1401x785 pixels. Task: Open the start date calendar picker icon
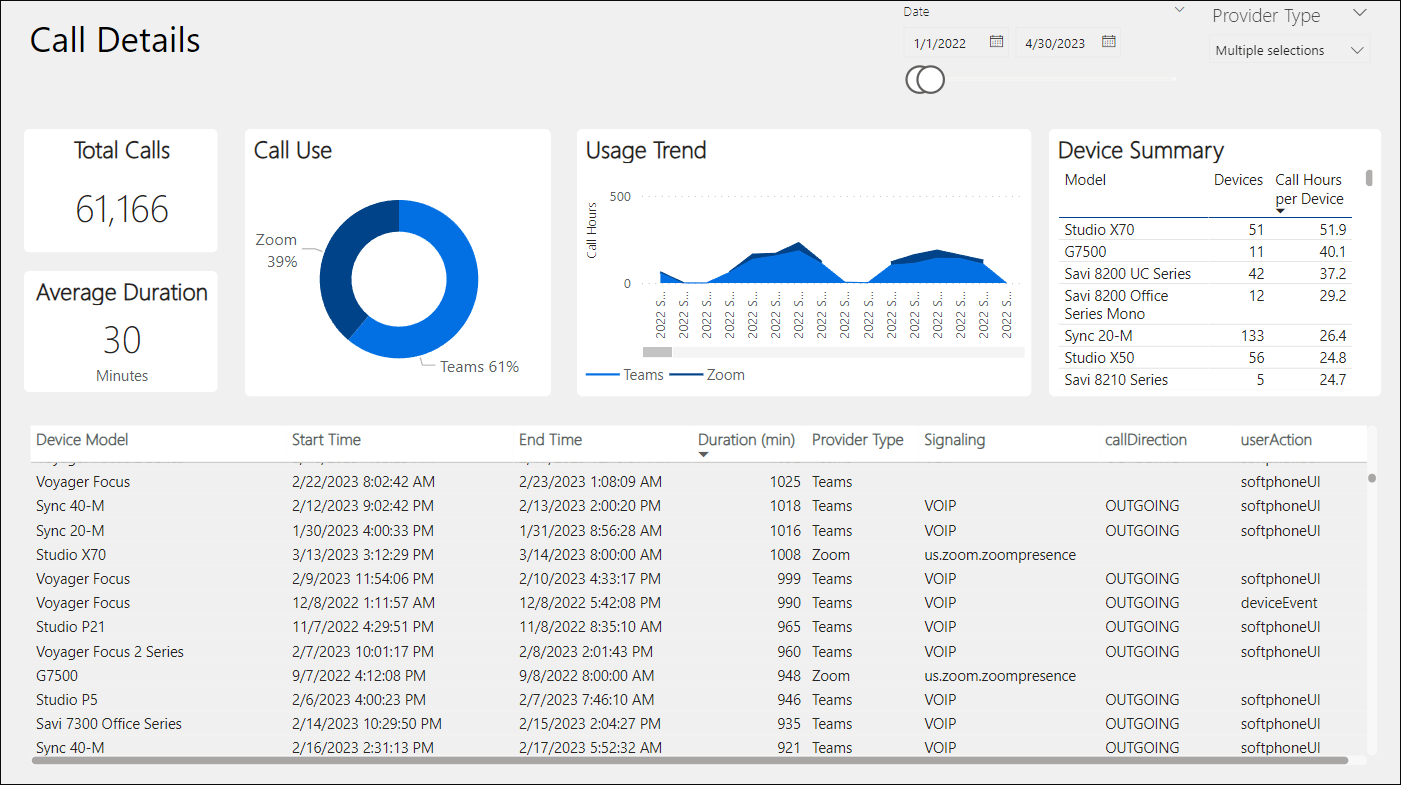point(996,42)
